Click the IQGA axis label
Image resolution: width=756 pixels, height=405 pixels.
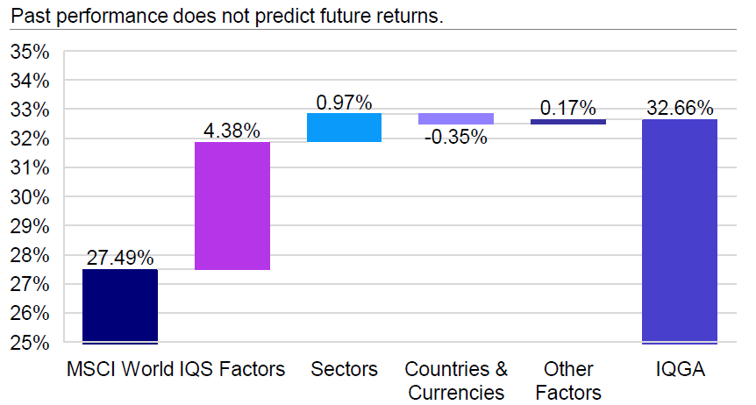click(680, 369)
